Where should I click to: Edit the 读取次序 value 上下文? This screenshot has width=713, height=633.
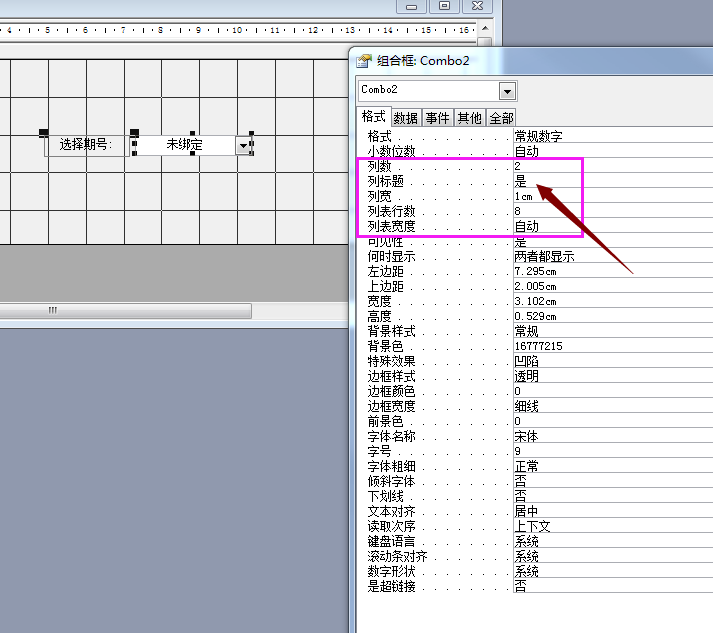click(x=613, y=526)
